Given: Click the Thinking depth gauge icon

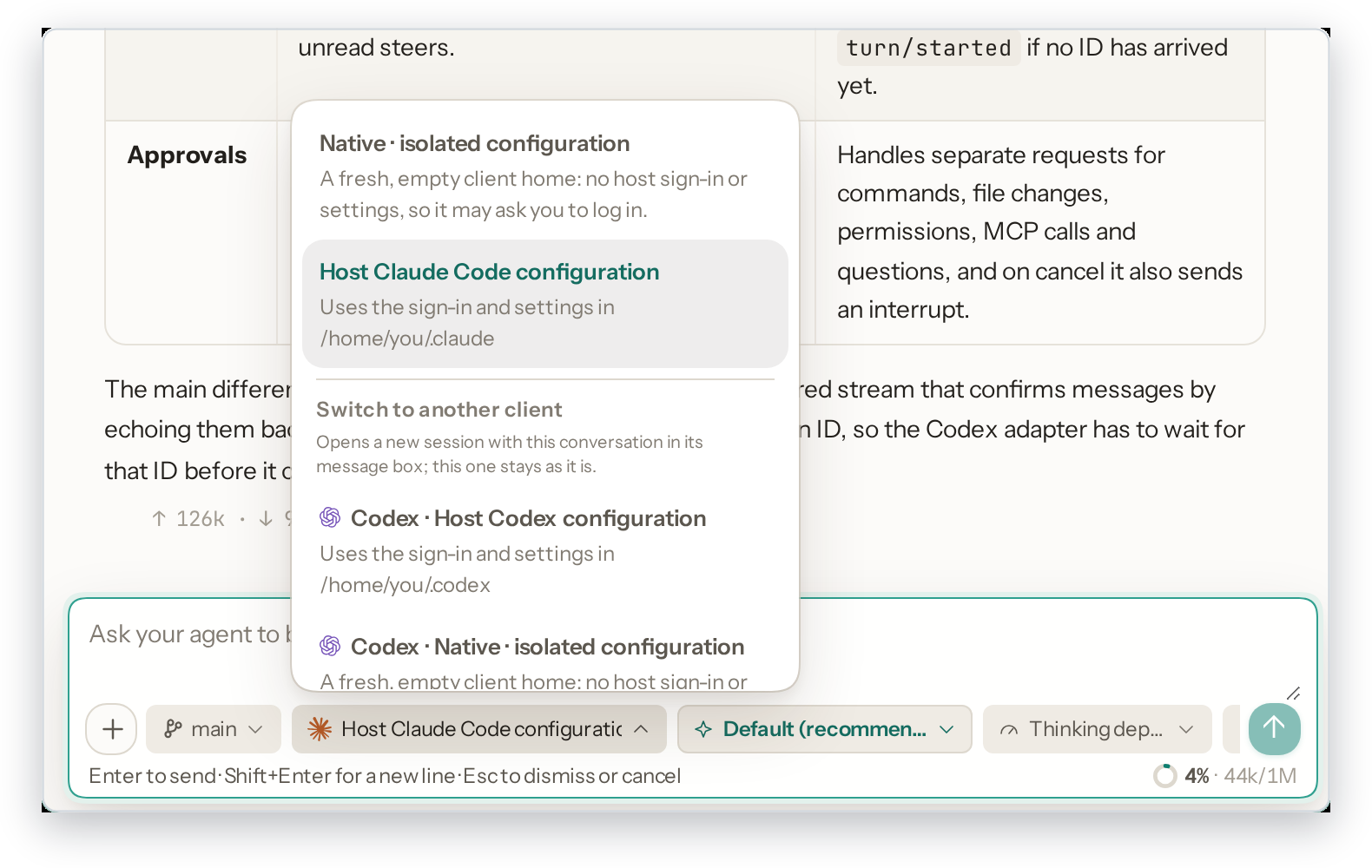Looking at the screenshot, I should (x=1009, y=730).
